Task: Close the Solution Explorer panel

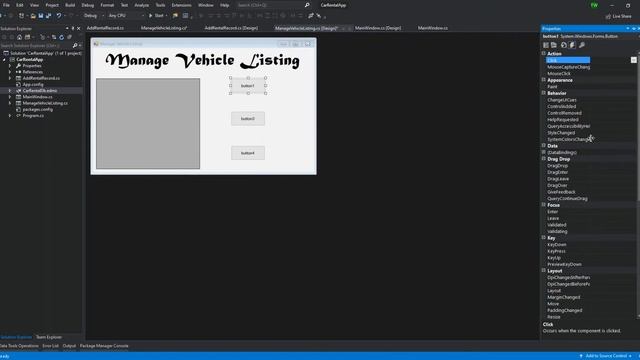Action: click(x=79, y=28)
